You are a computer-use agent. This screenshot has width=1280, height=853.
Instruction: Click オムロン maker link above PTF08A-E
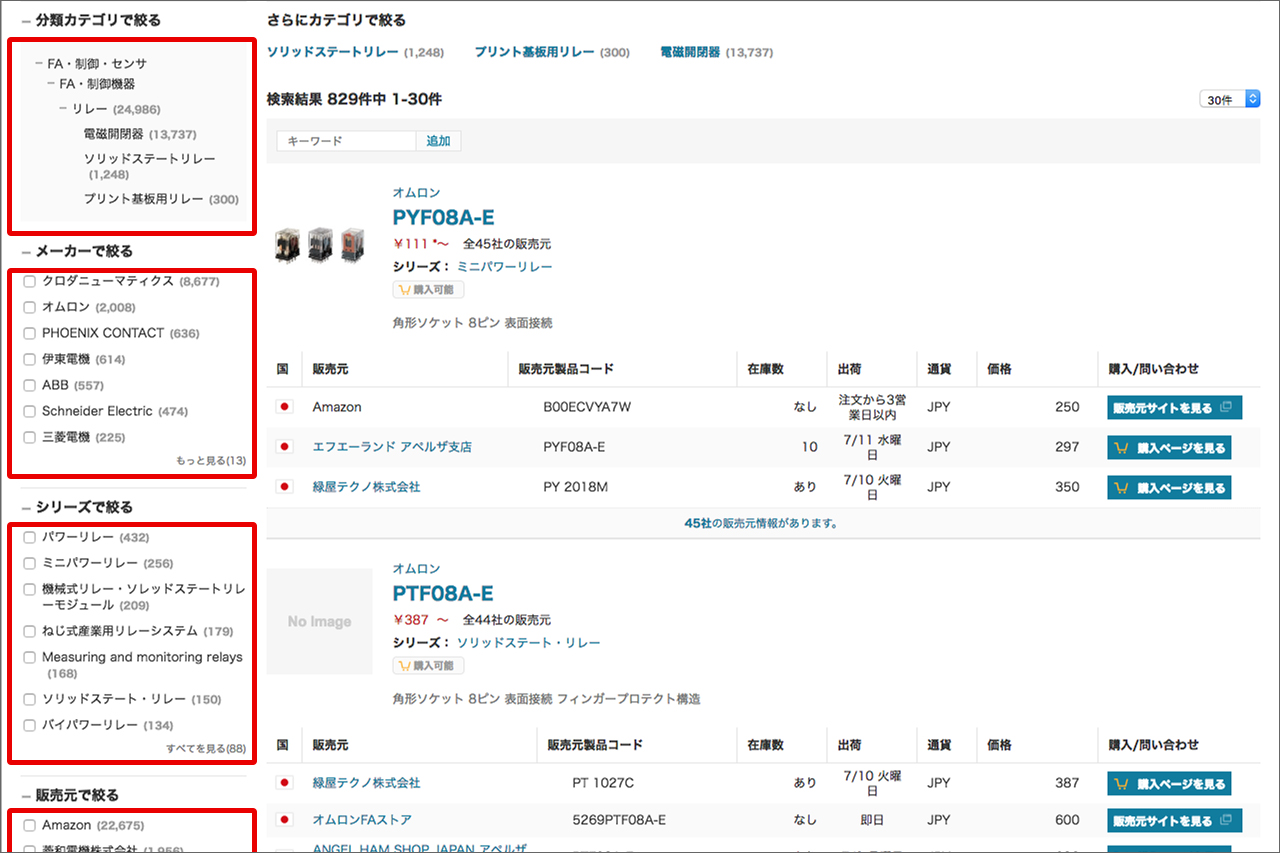point(416,569)
